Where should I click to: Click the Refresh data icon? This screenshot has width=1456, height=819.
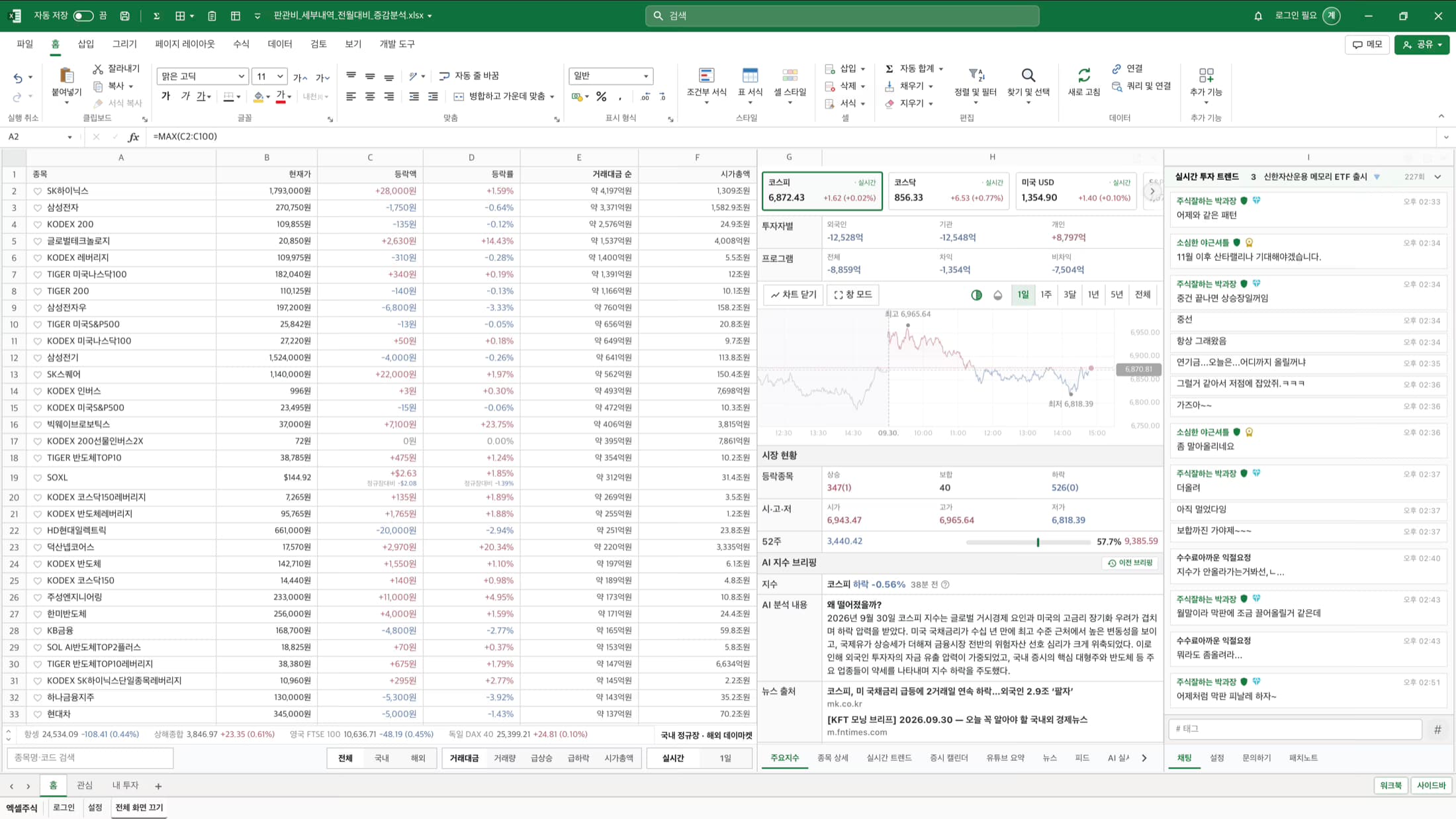tap(1084, 75)
